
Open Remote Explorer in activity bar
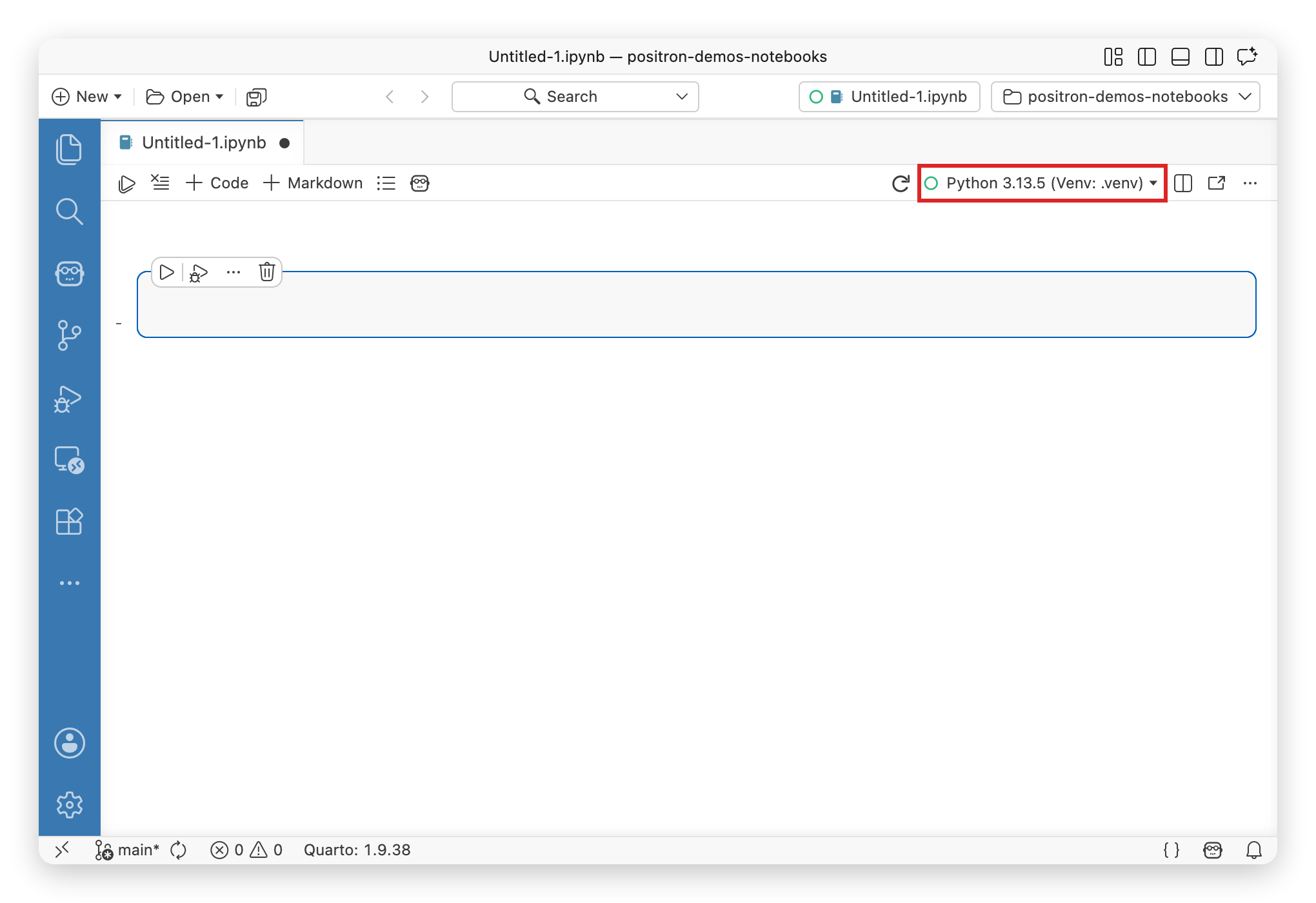click(x=69, y=460)
